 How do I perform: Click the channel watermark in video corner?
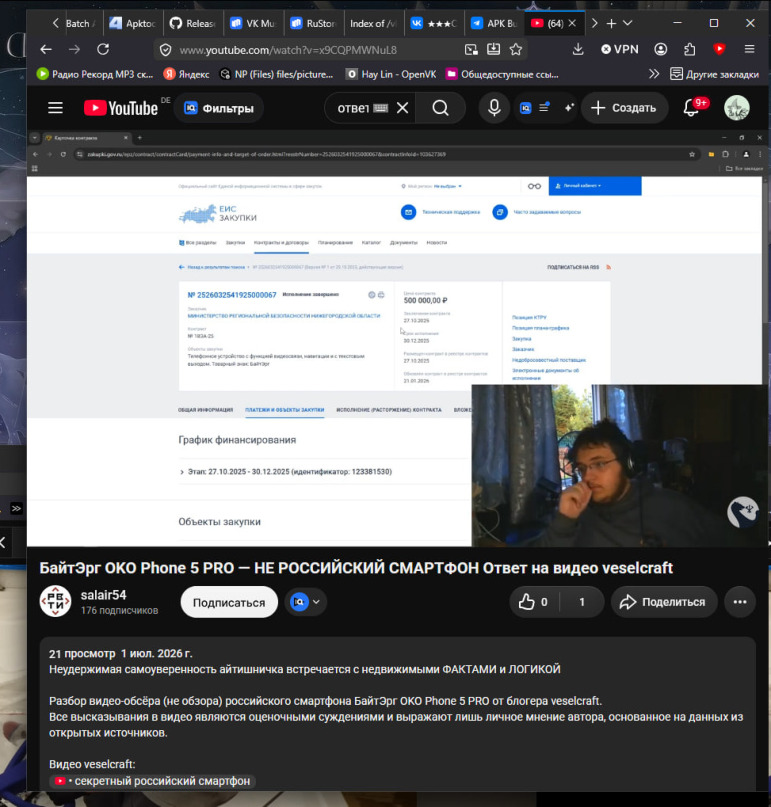[743, 512]
